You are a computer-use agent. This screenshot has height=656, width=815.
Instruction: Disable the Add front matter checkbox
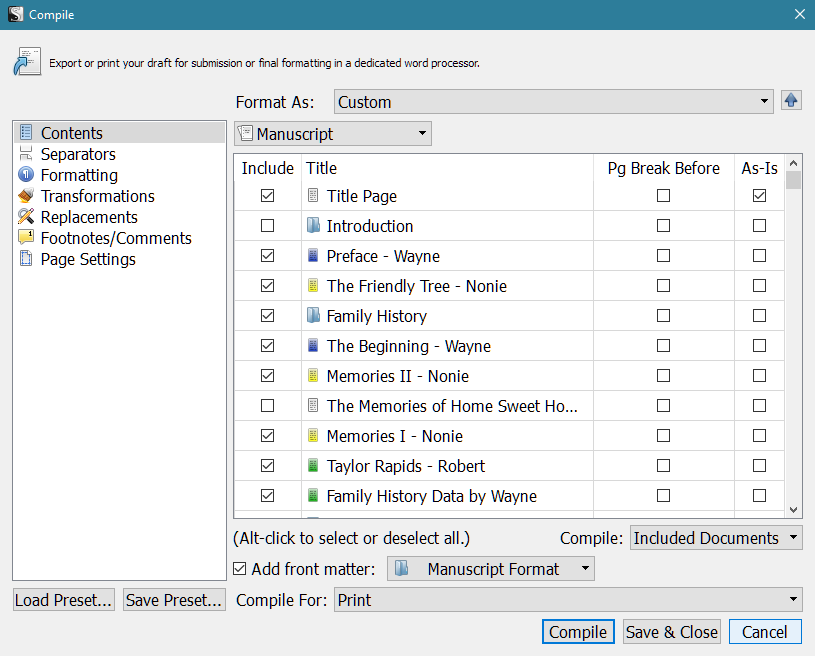(x=240, y=569)
